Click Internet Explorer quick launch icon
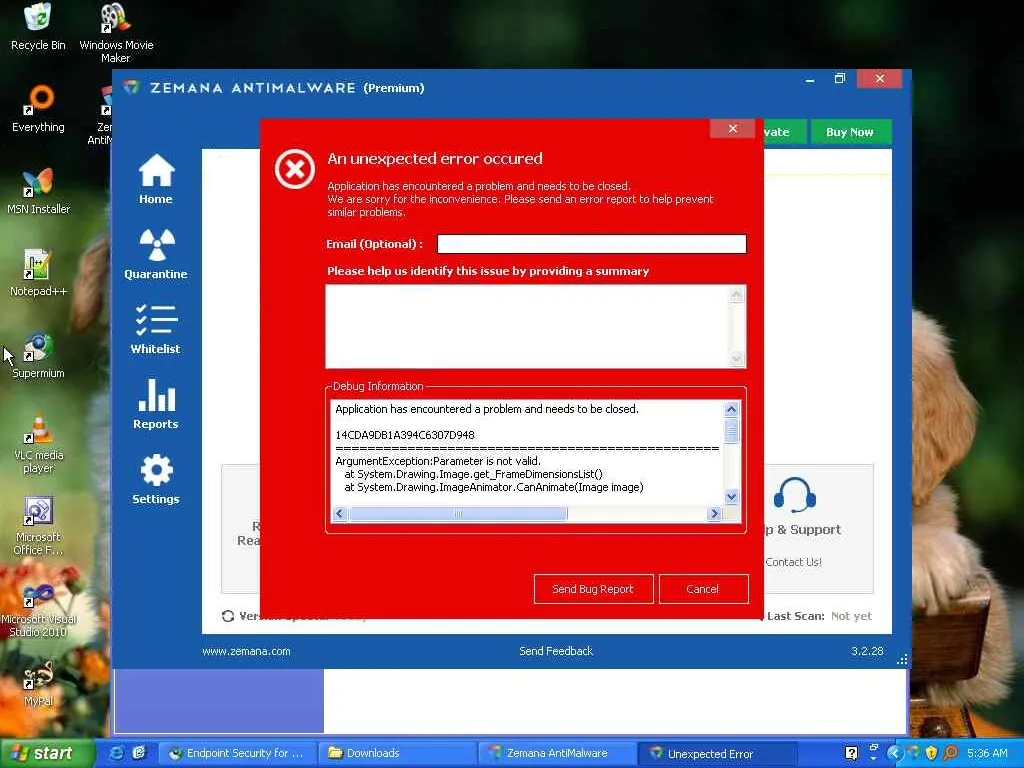Screen dimensions: 1024x768 116,753
